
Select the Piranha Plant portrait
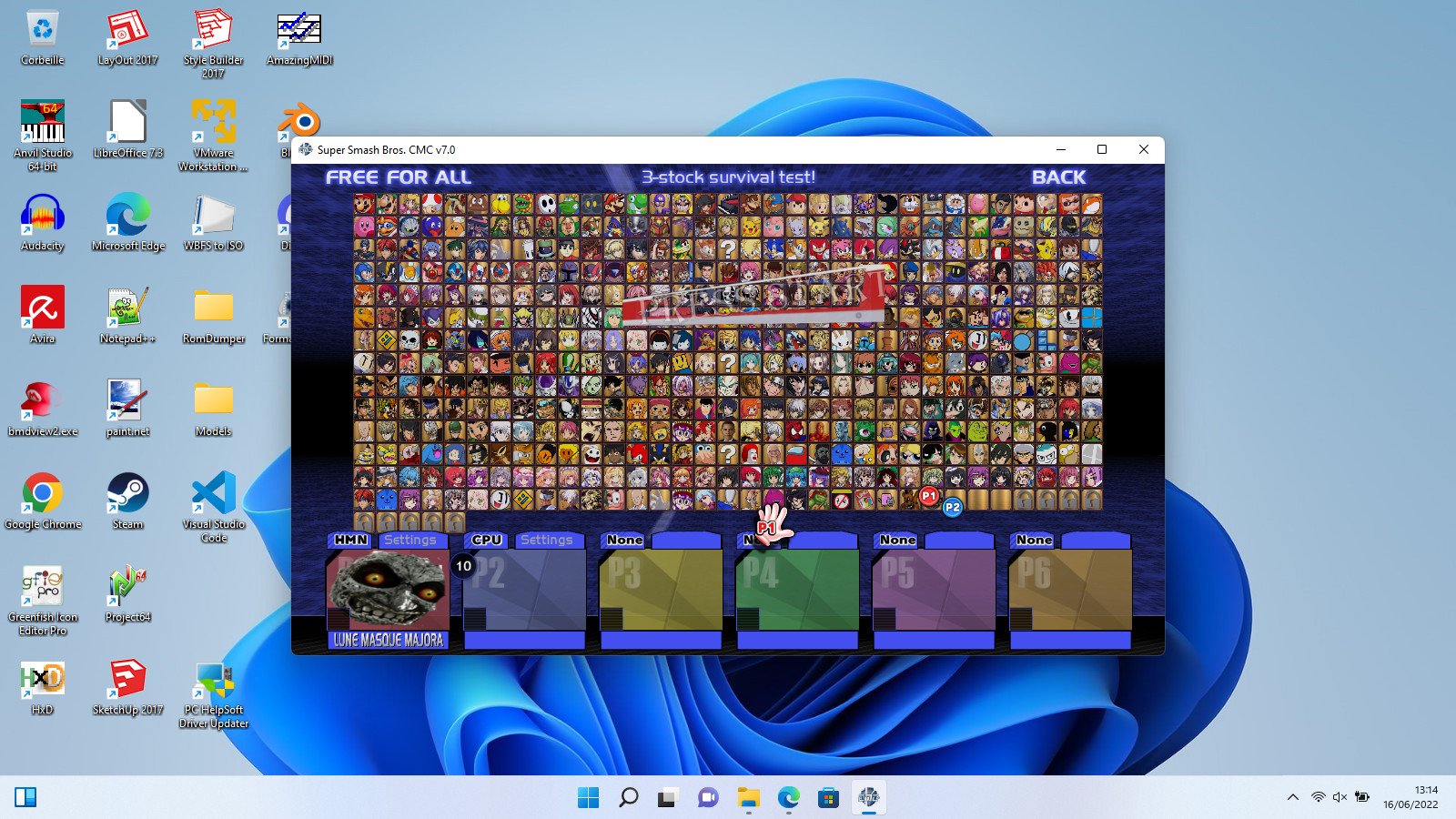tap(522, 203)
